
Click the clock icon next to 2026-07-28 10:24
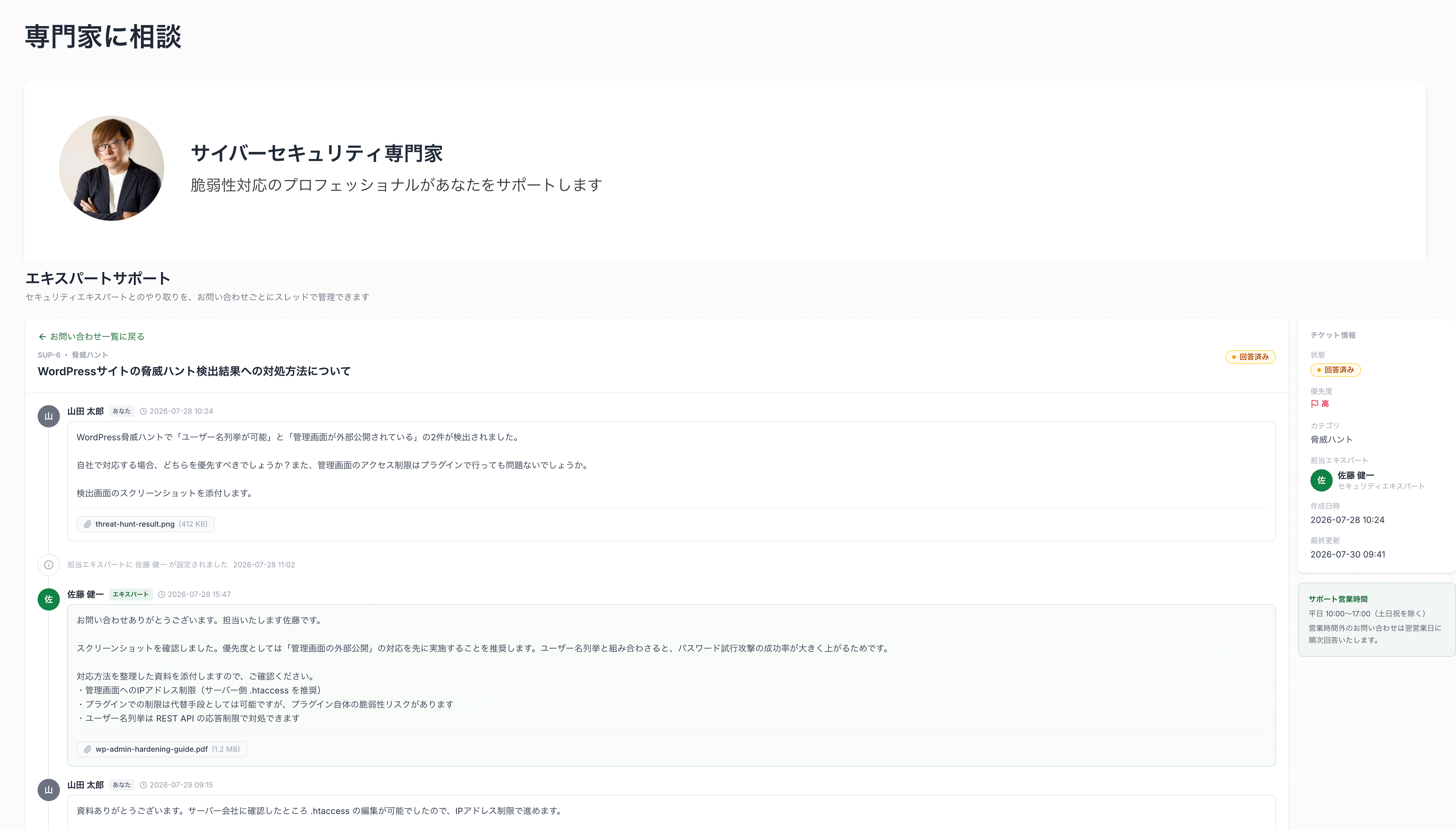coord(144,411)
